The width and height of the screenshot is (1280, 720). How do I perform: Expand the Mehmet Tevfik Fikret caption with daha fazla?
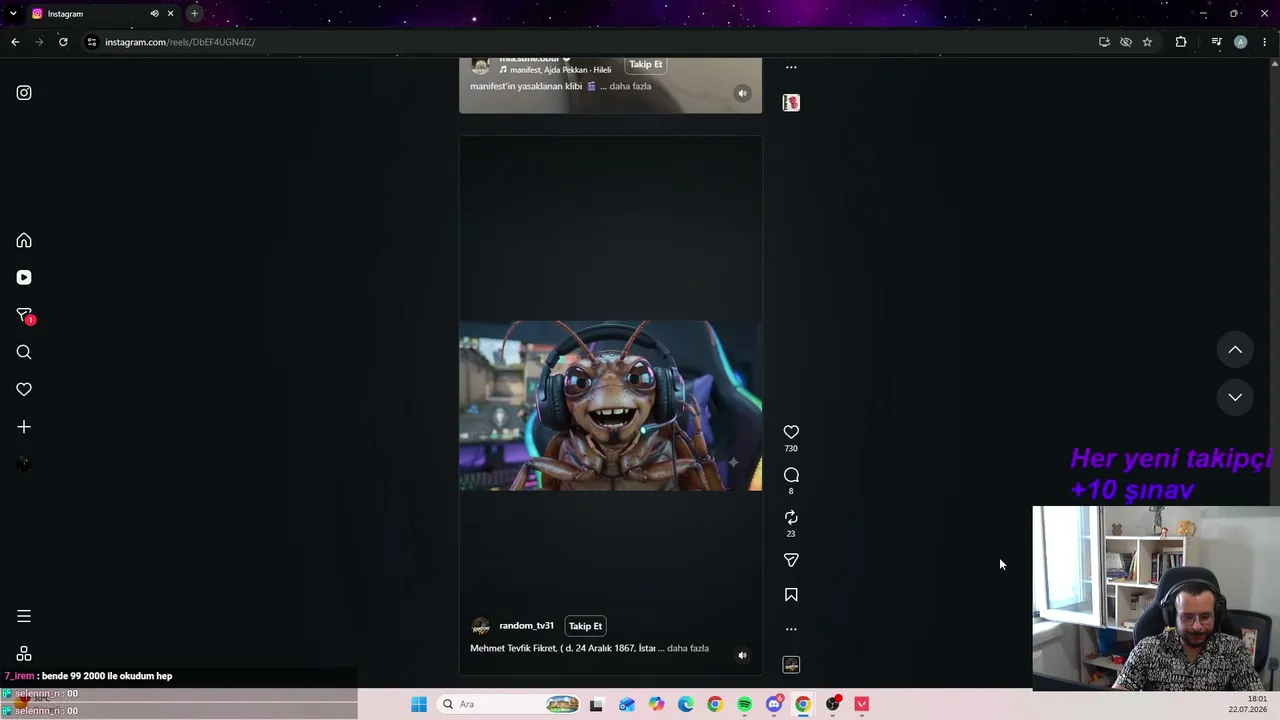[688, 648]
